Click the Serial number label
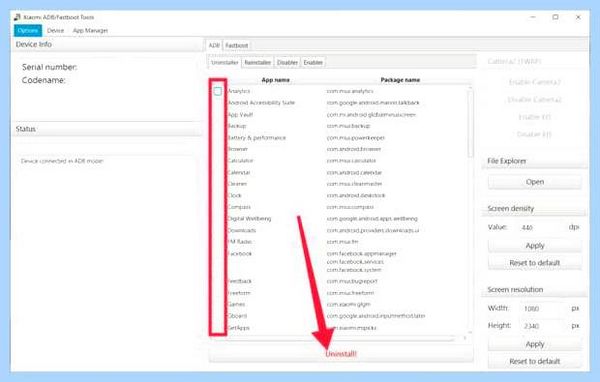Image resolution: width=600 pixels, height=382 pixels. coord(49,67)
